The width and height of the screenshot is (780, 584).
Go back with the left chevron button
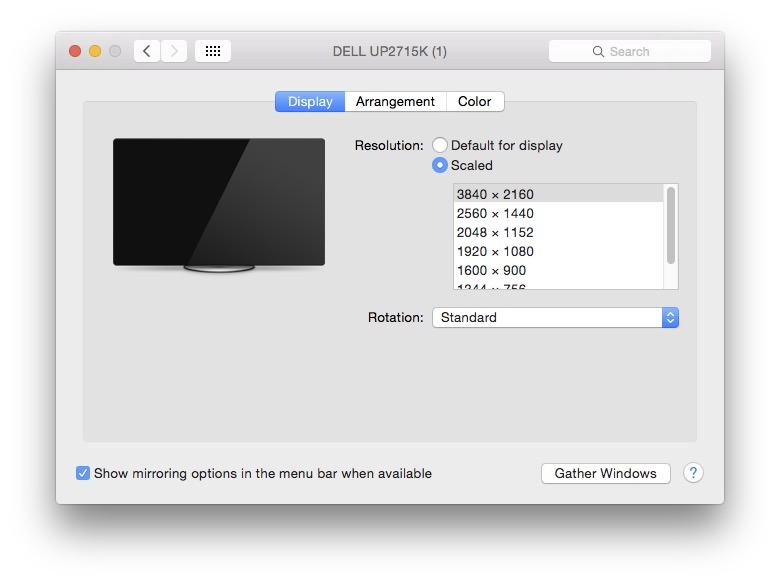click(147, 51)
